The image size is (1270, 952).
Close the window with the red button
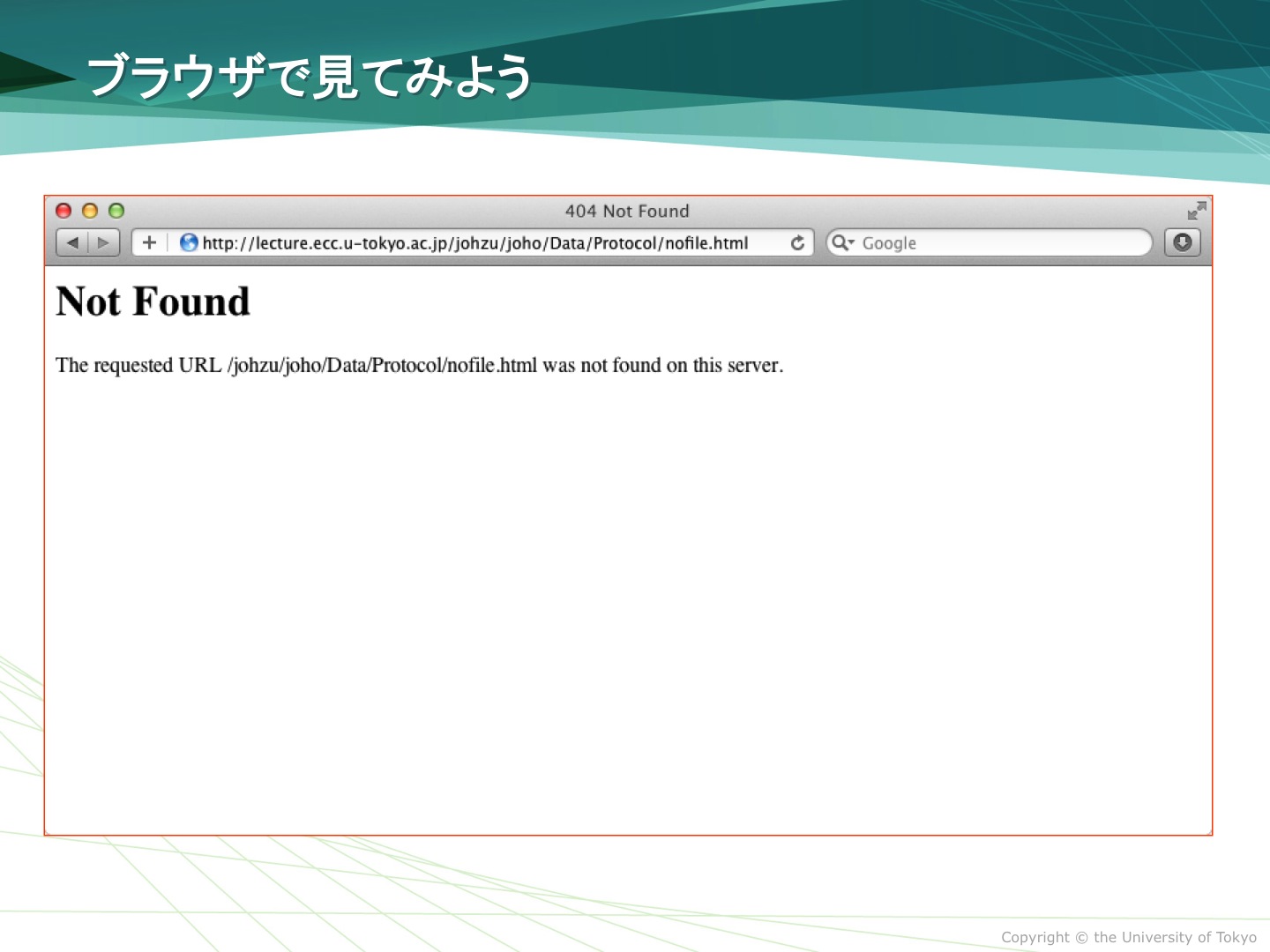63,211
